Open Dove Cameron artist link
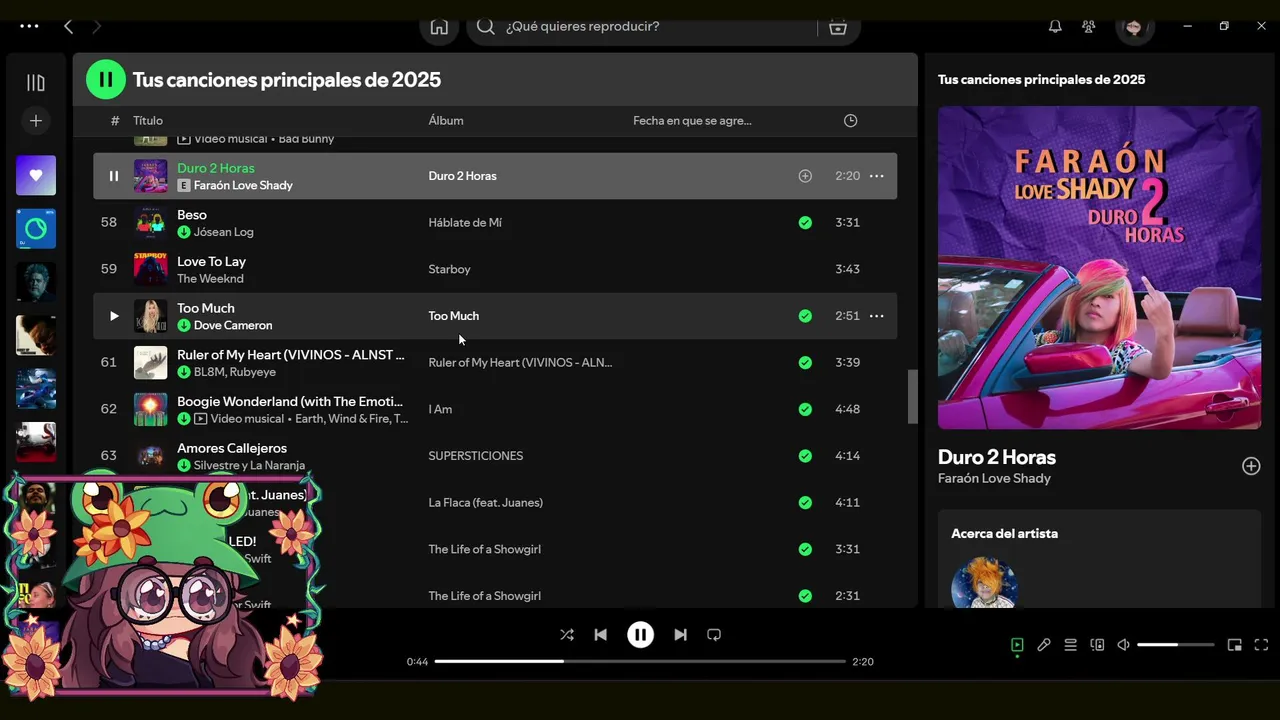1280x720 pixels. point(233,325)
